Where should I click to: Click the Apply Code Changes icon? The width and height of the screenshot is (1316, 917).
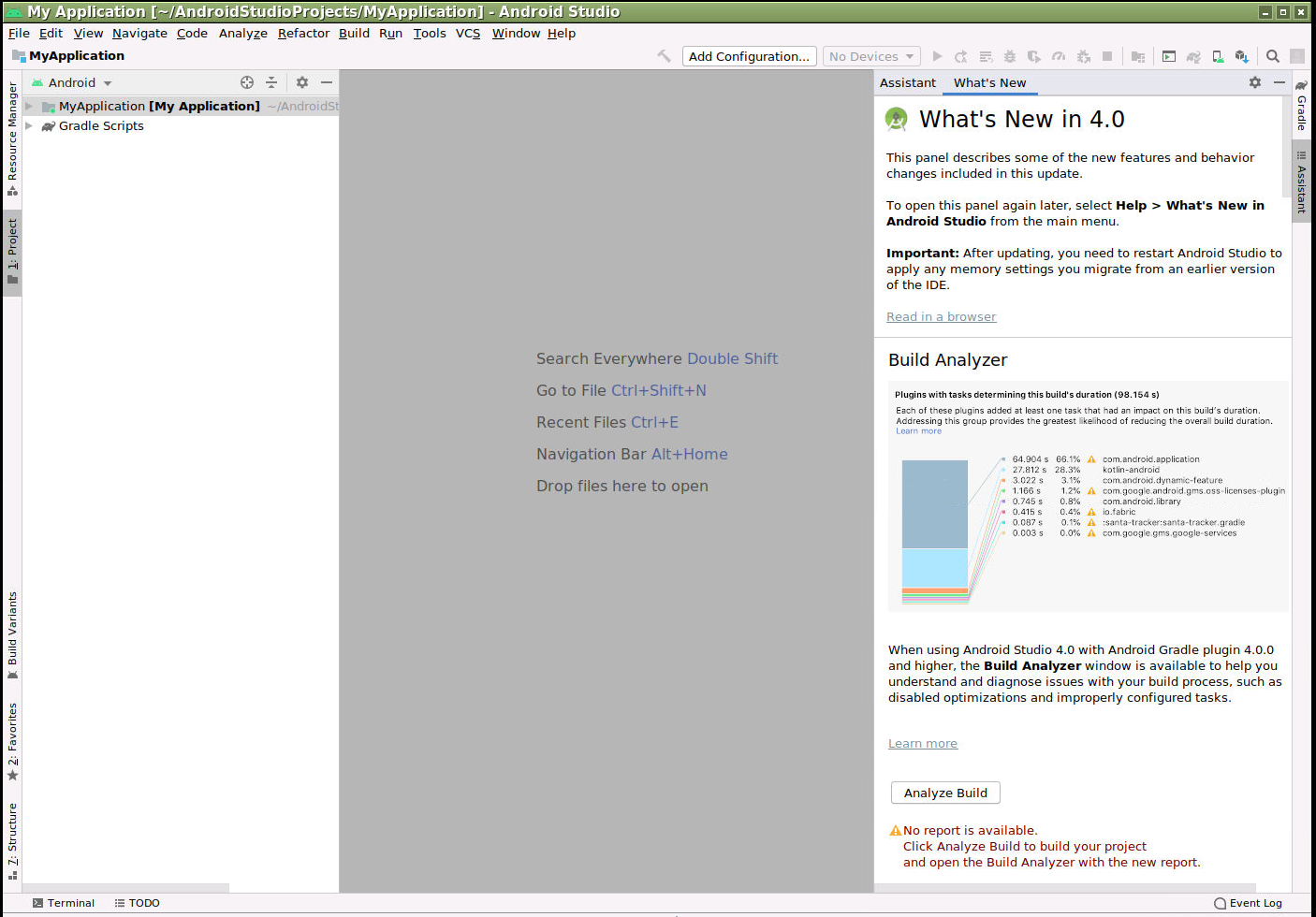coord(986,56)
